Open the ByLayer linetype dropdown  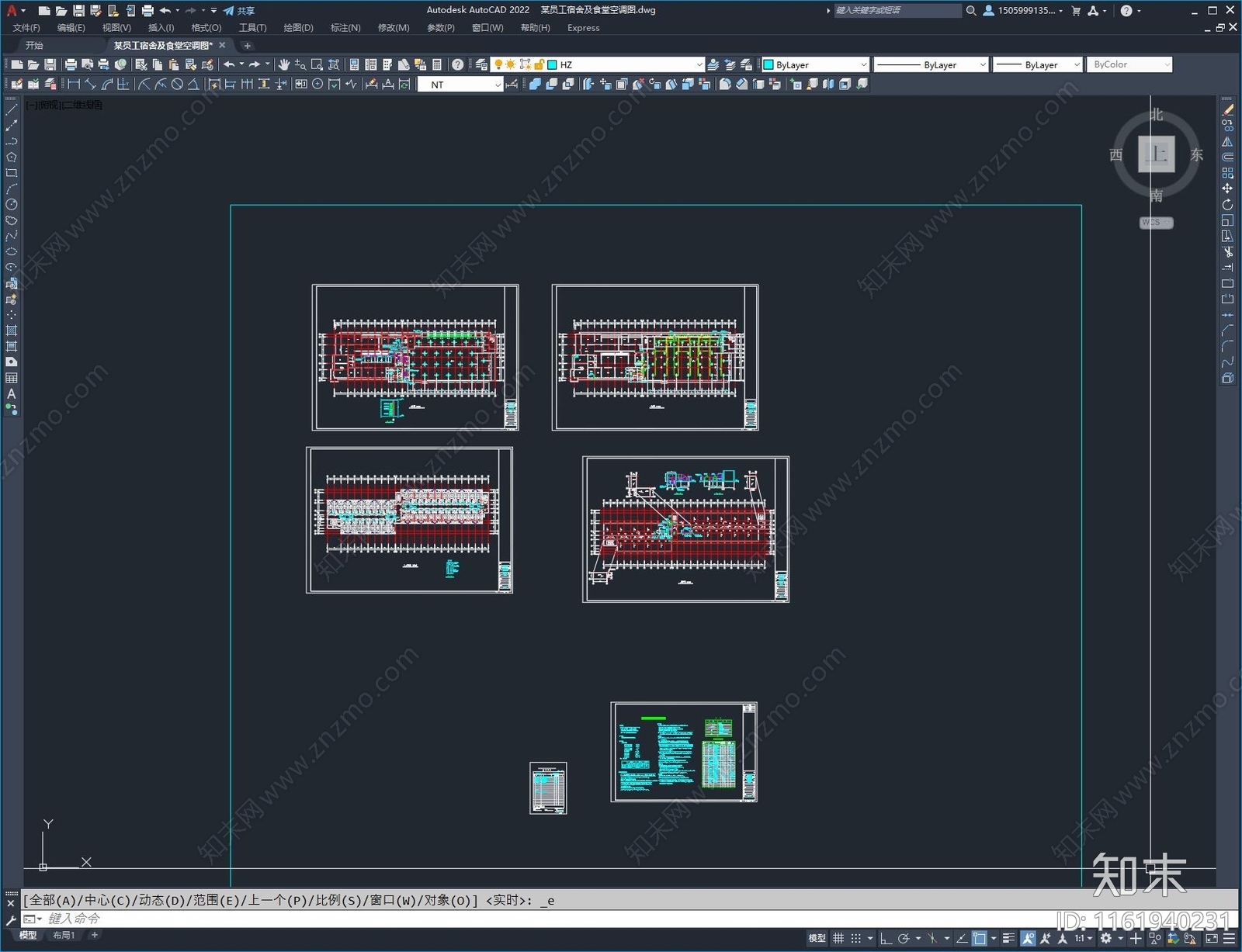pos(931,64)
